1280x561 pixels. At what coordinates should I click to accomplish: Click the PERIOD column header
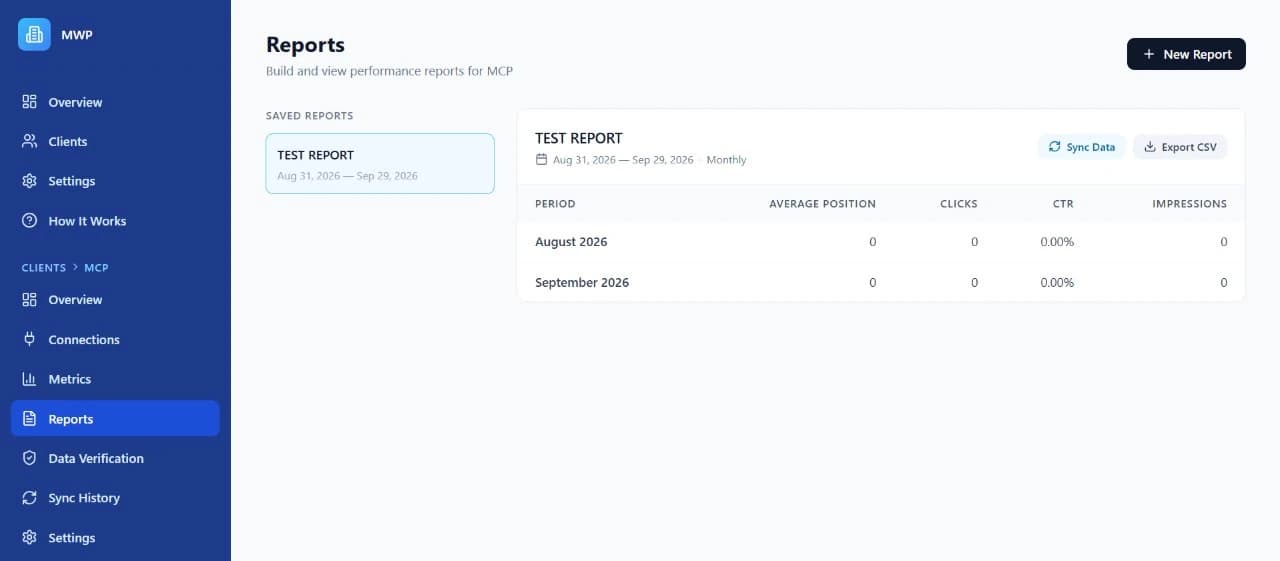point(555,204)
